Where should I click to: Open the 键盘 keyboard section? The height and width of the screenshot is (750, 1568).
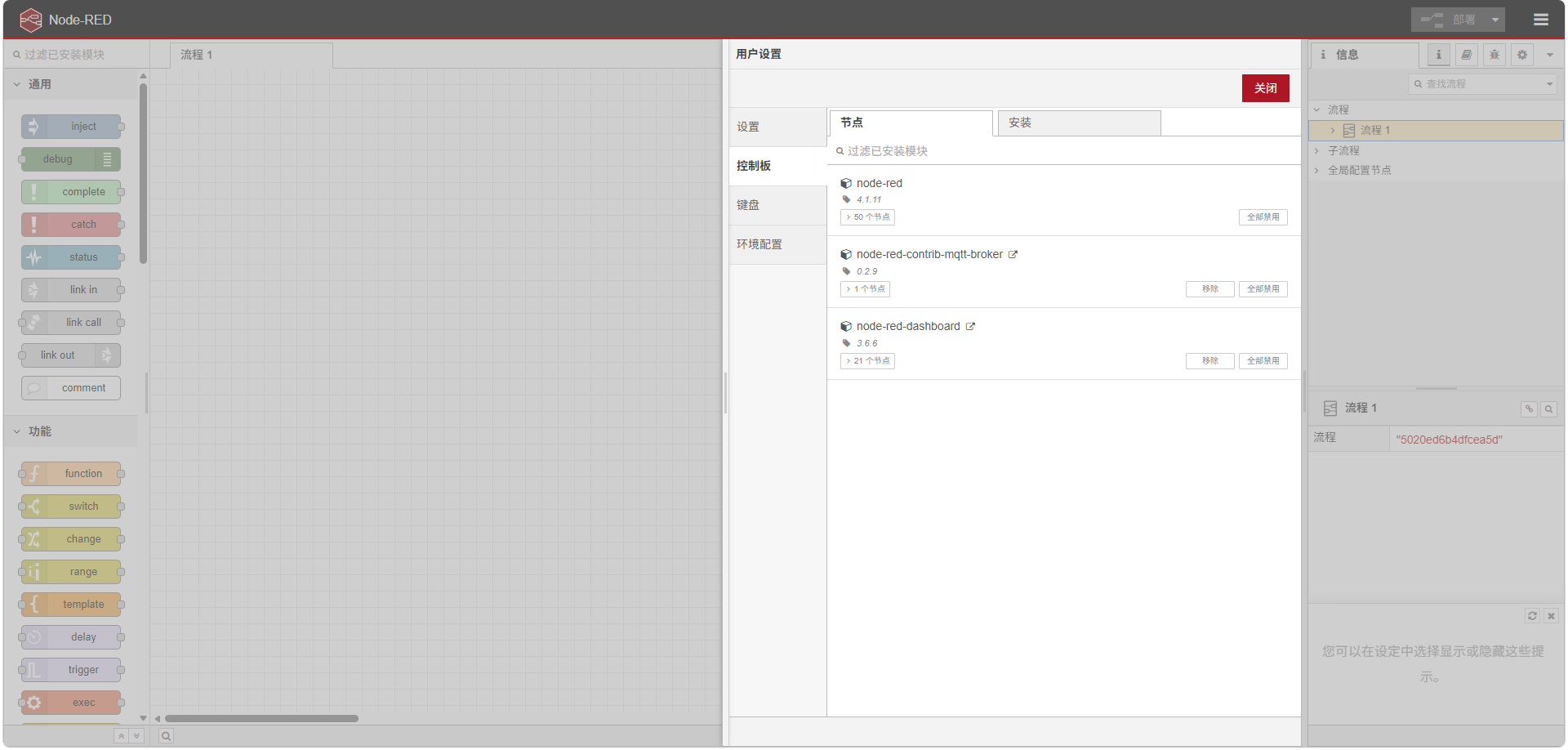(x=777, y=206)
